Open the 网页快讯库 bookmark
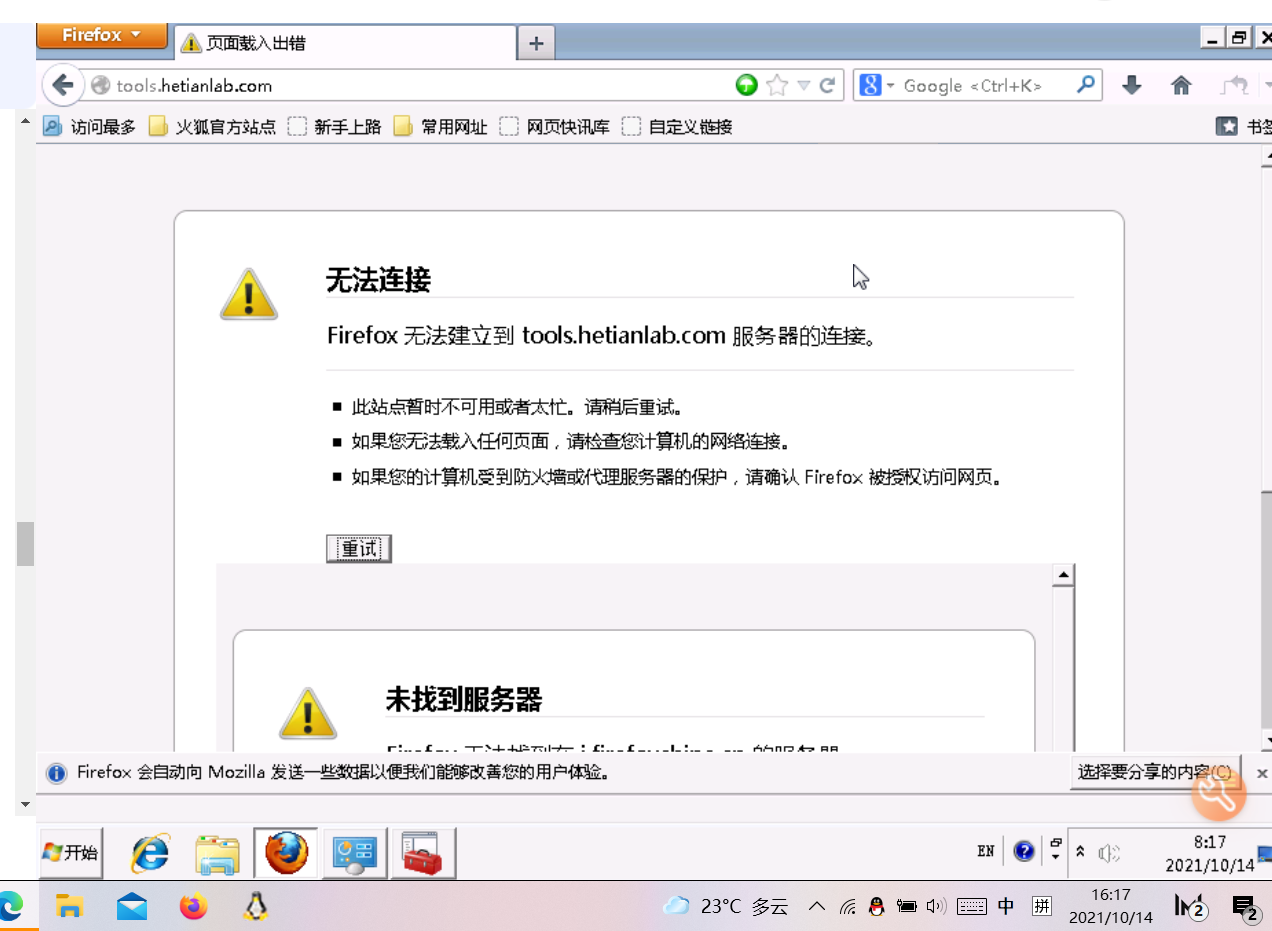 coord(555,127)
